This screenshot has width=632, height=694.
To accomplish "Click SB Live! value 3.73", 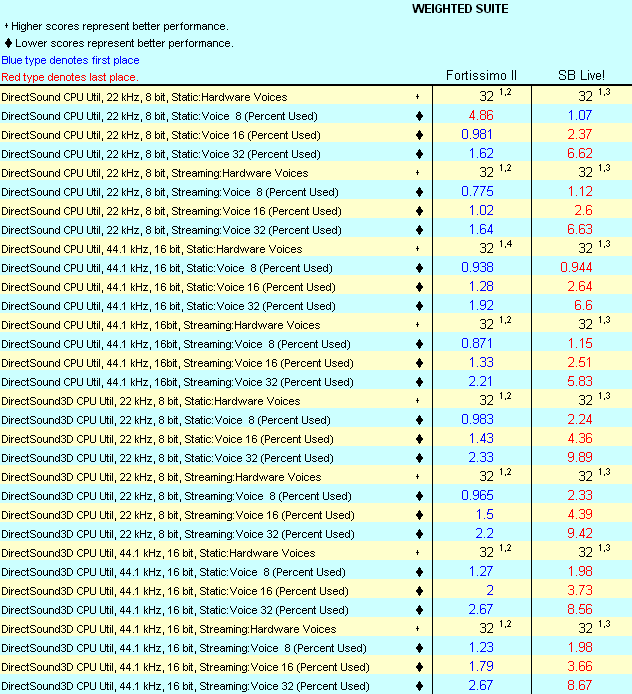I will coord(580,591).
